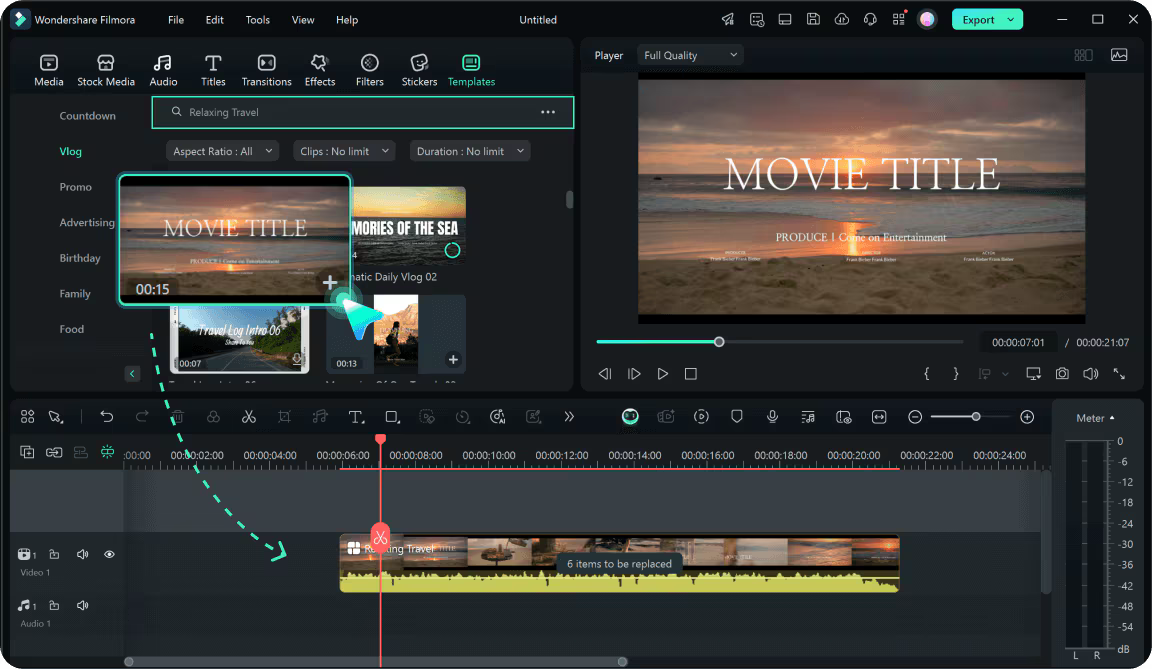Expand more timeline tools chevrons
Image resolution: width=1152 pixels, height=669 pixels.
(569, 417)
